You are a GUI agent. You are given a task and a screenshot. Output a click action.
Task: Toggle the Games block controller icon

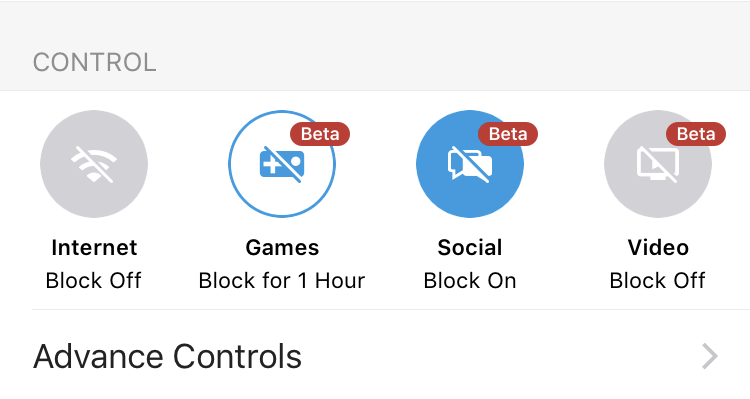pyautogui.click(x=282, y=164)
